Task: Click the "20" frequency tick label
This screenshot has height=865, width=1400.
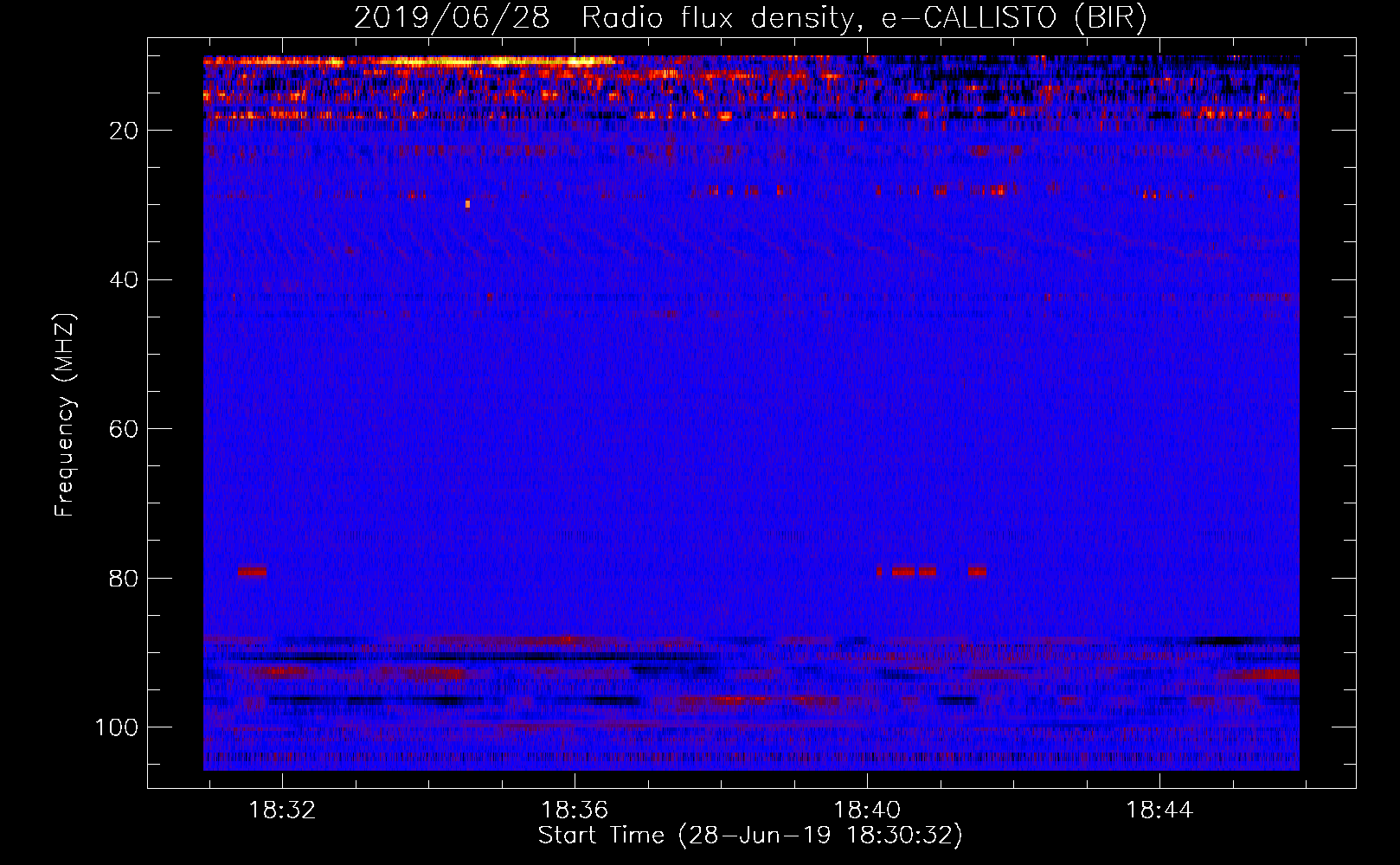Action: pyautogui.click(x=124, y=131)
